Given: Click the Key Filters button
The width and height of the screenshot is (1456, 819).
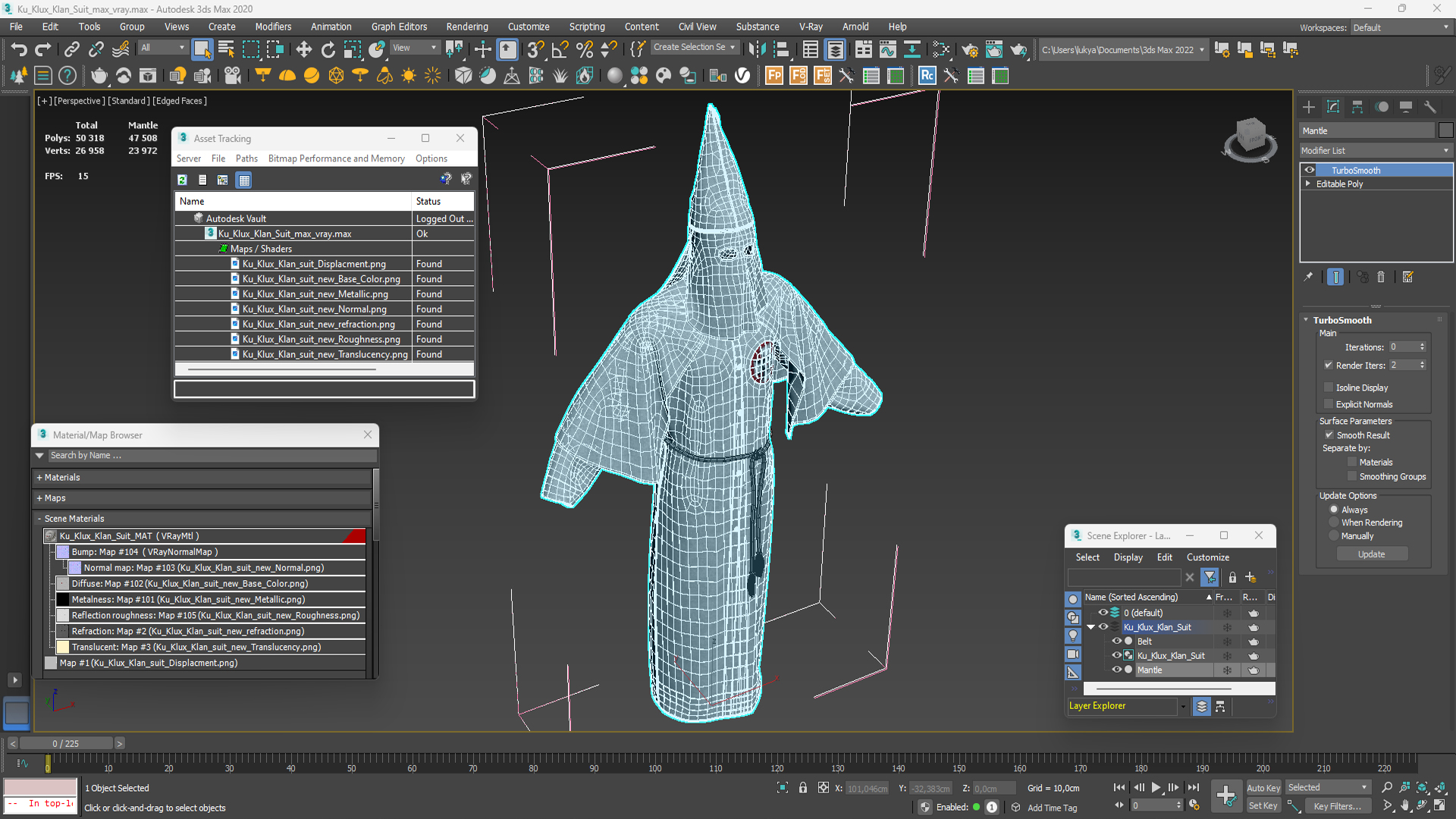Looking at the screenshot, I should click(1338, 806).
